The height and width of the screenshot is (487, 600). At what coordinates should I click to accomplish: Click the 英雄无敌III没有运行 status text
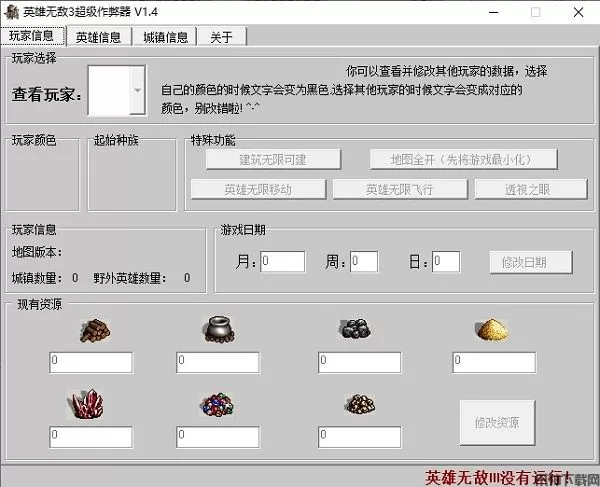tap(498, 477)
